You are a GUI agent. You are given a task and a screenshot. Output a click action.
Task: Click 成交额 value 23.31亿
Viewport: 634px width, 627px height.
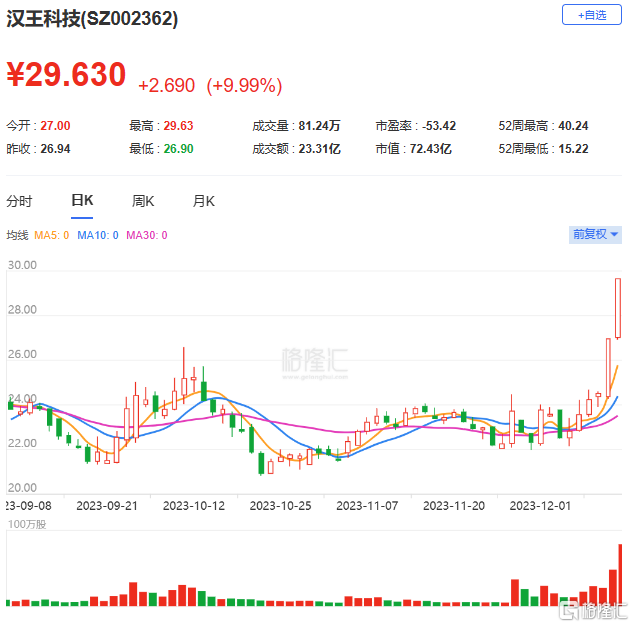(x=319, y=149)
